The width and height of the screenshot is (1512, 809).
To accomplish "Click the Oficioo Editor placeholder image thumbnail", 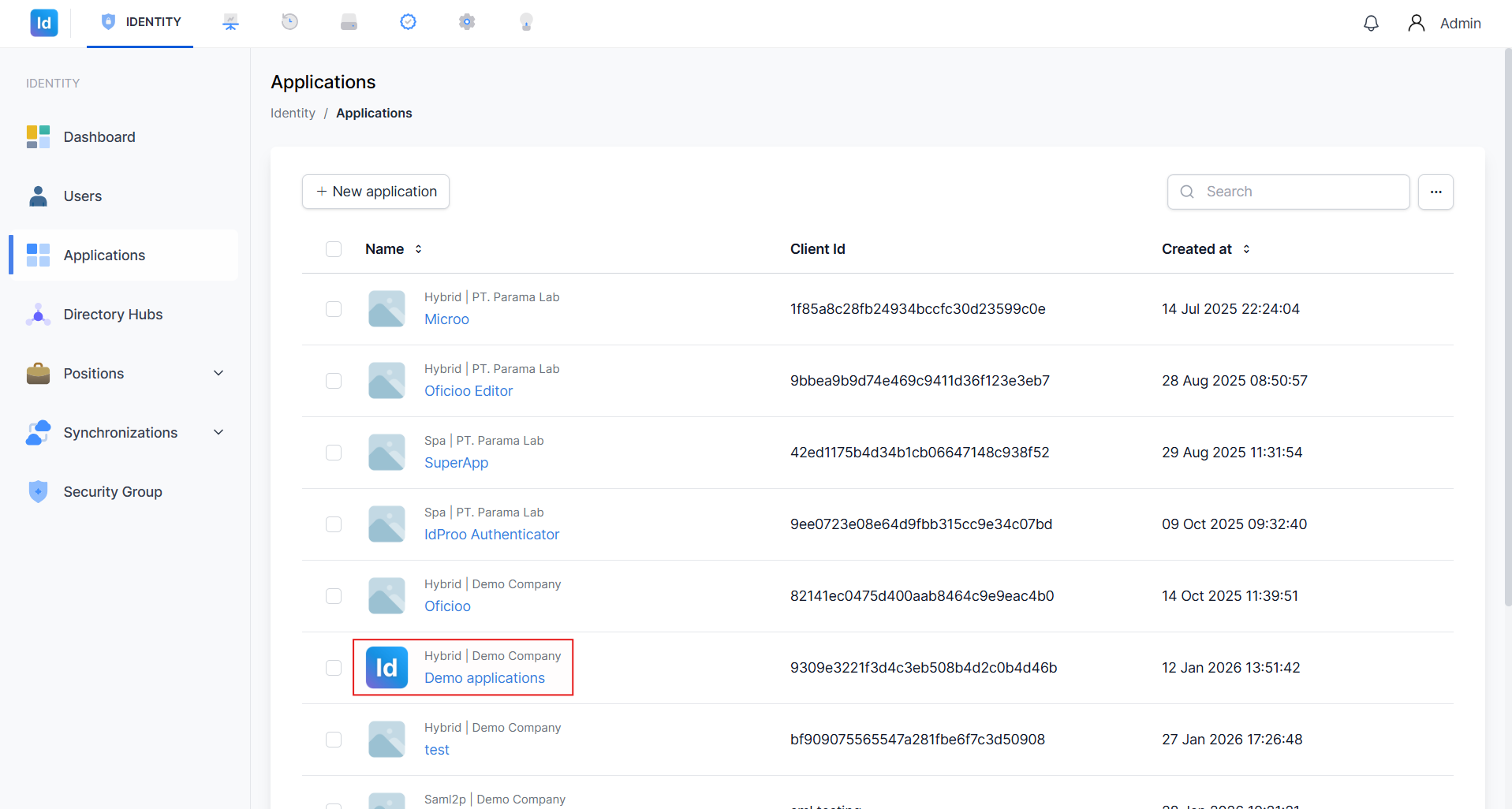I will point(386,381).
